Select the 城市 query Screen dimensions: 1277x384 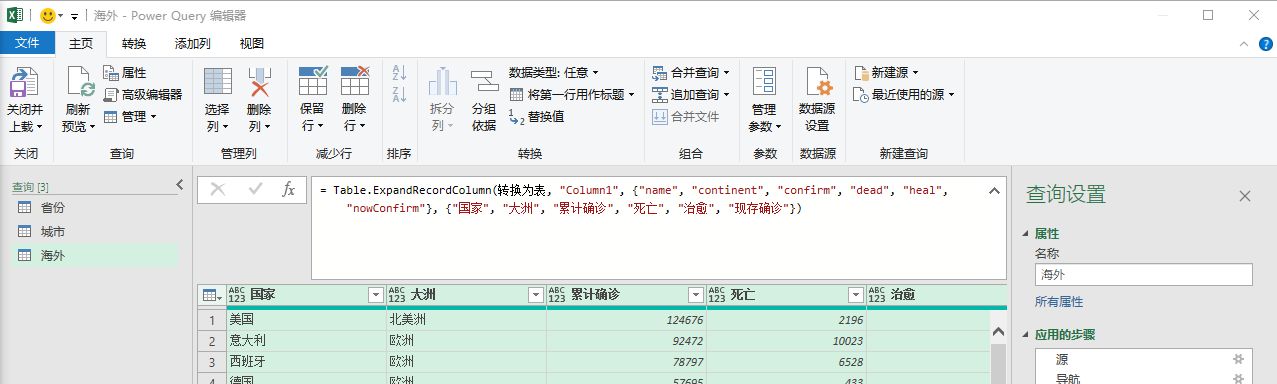95,231
